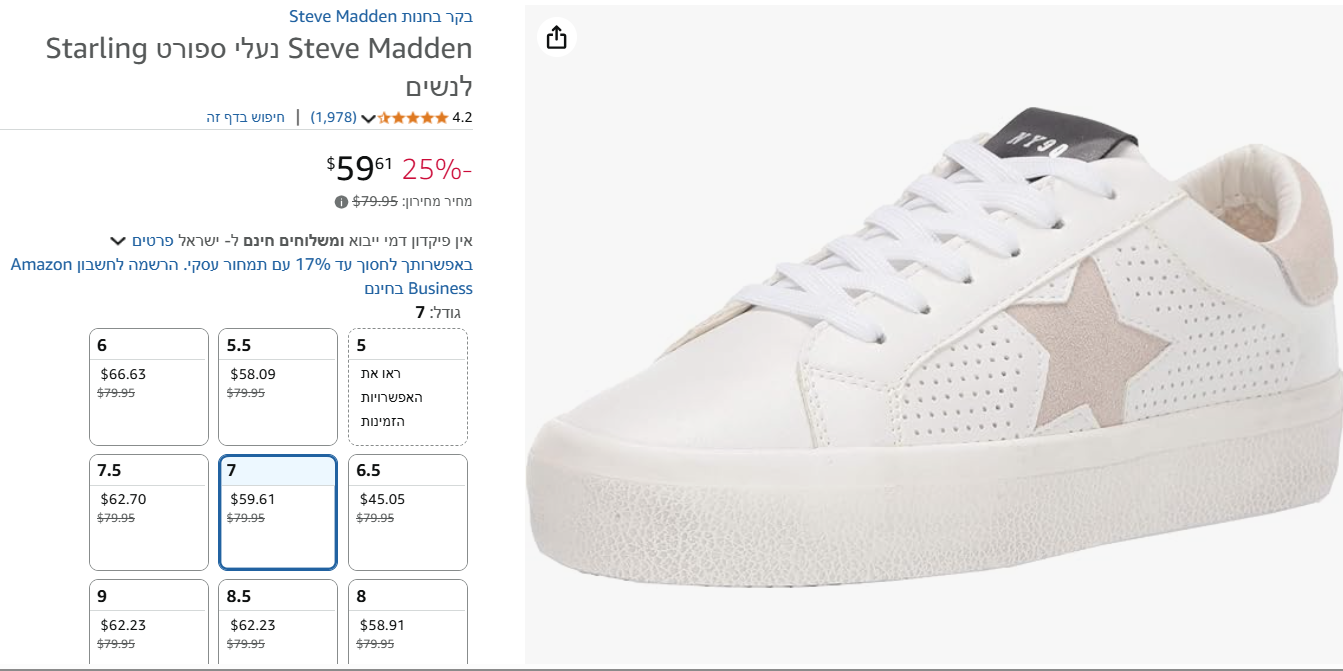The width and height of the screenshot is (1343, 671).
Task: Click the orange star rating icons
Action: click(412, 118)
